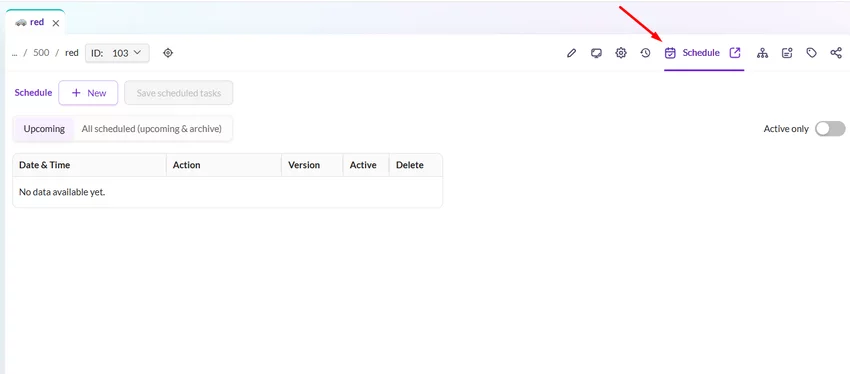Viewport: 850px width, 374px height.
Task: Select the Schedule tab label in toolbar
Action: 701,53
